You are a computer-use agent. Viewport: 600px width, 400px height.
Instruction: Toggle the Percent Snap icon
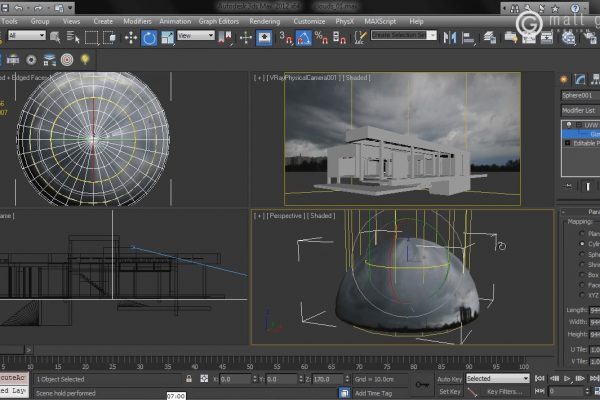click(321, 38)
